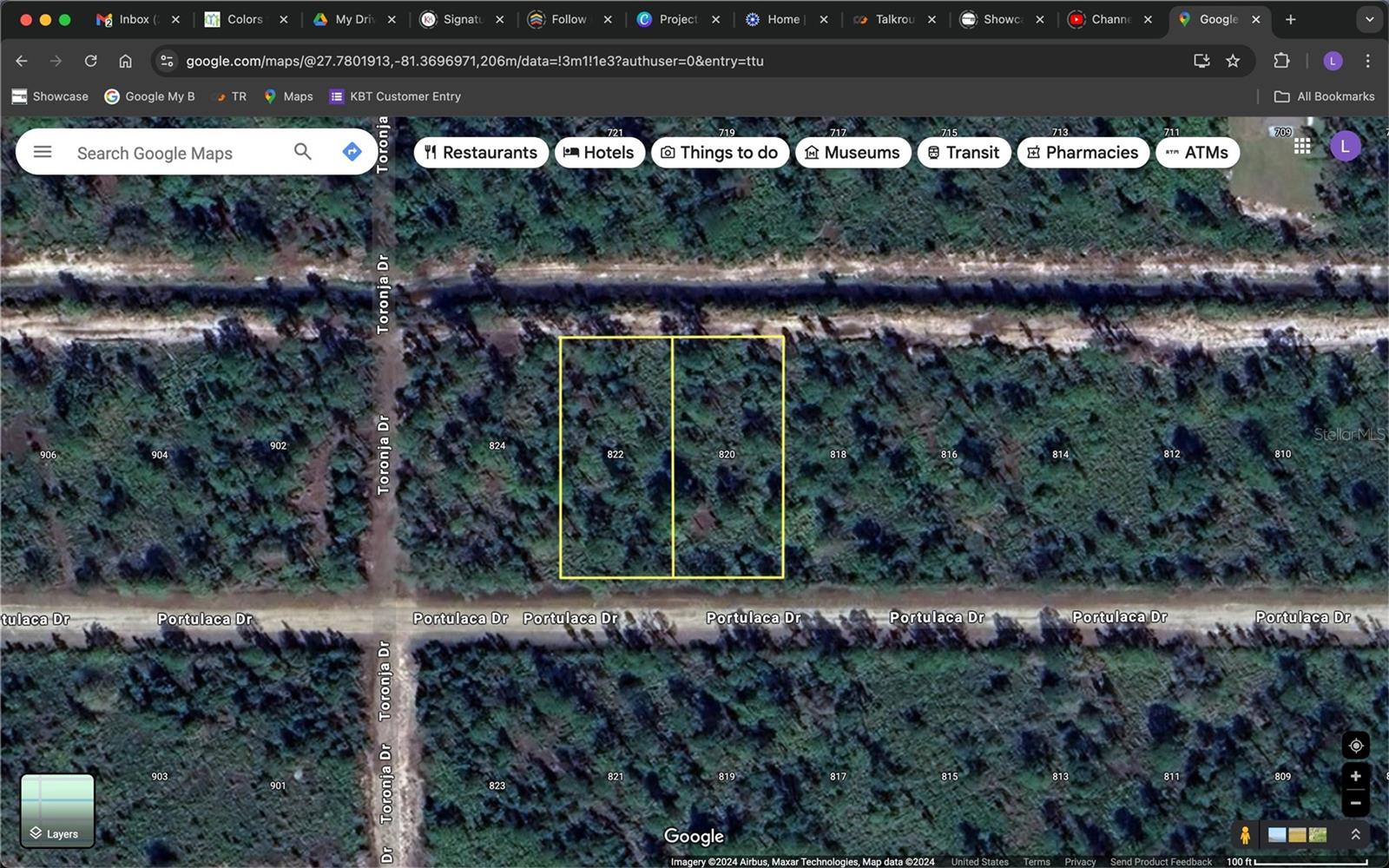1389x868 pixels.
Task: Click the My Location crosshair icon
Action: pyautogui.click(x=1356, y=745)
